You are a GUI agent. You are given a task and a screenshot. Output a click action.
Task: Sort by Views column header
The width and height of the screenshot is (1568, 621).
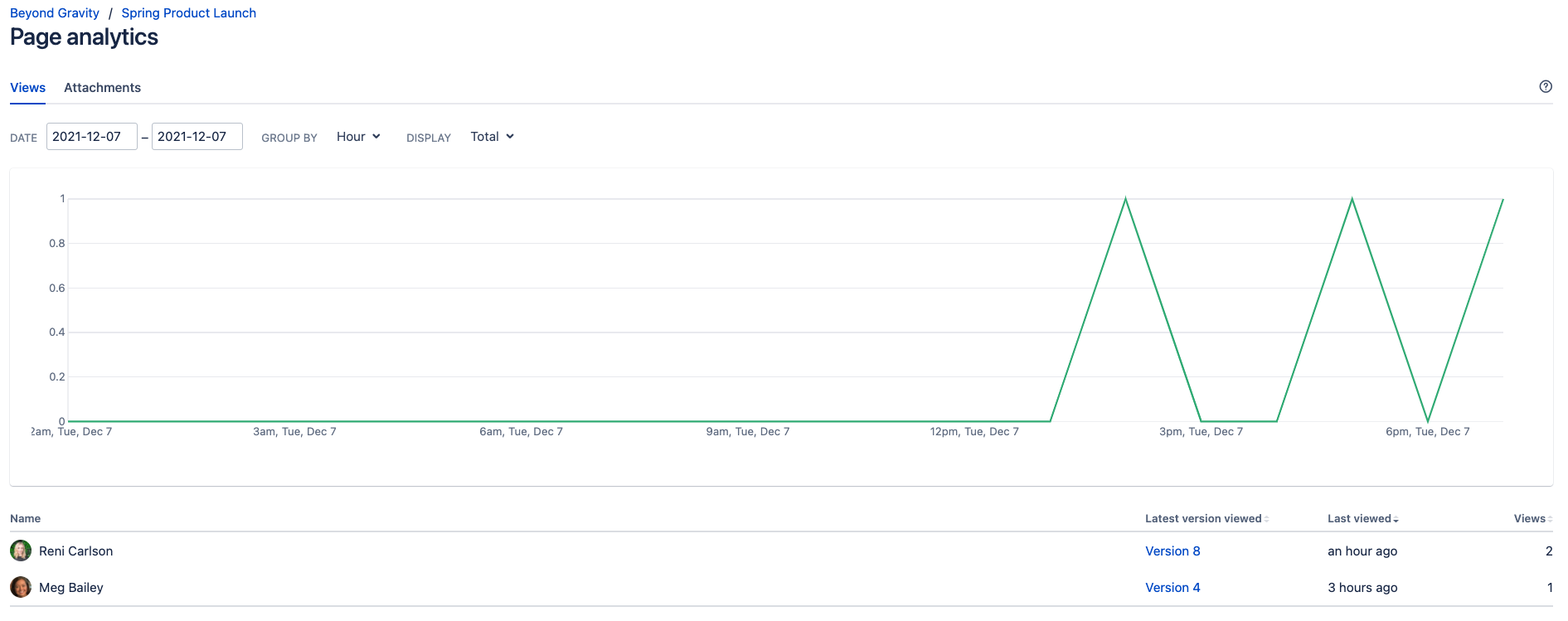(1532, 518)
